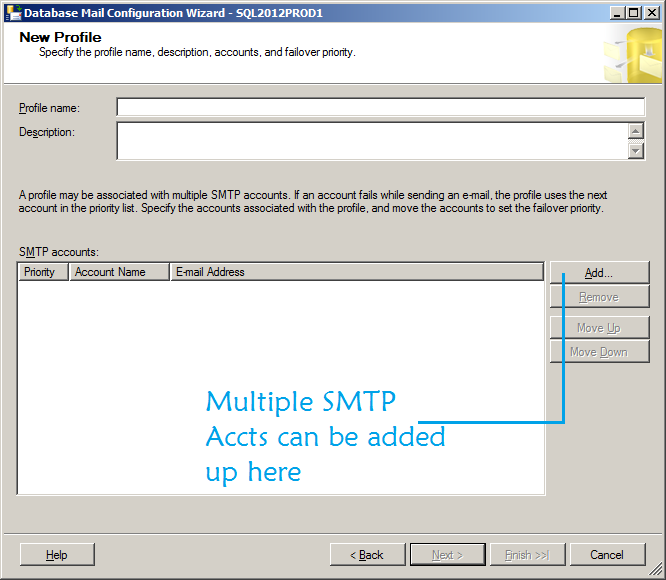The width and height of the screenshot is (666, 580).
Task: Focus the Description text box
Action: tap(370, 141)
